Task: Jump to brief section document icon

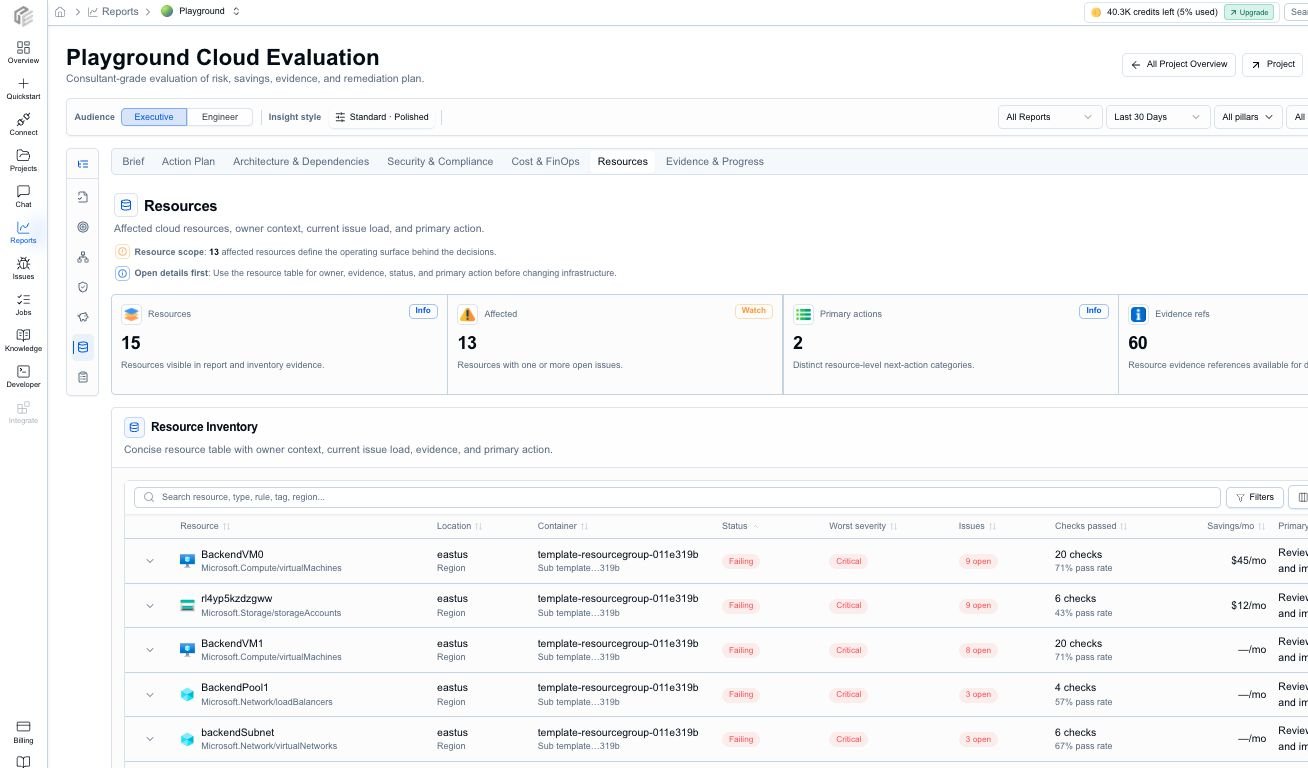Action: tap(83, 197)
